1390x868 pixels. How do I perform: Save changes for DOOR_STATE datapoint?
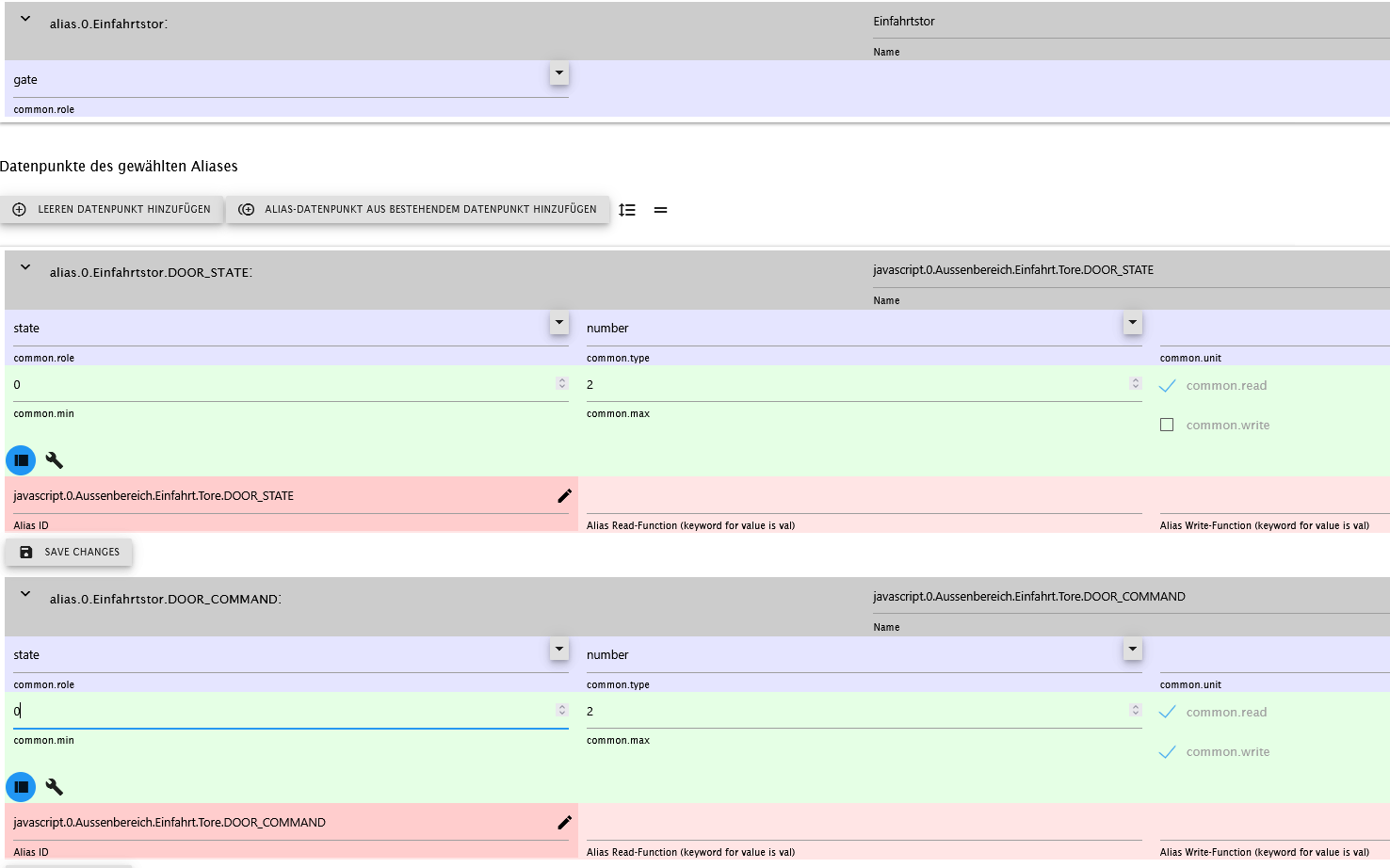coord(69,553)
